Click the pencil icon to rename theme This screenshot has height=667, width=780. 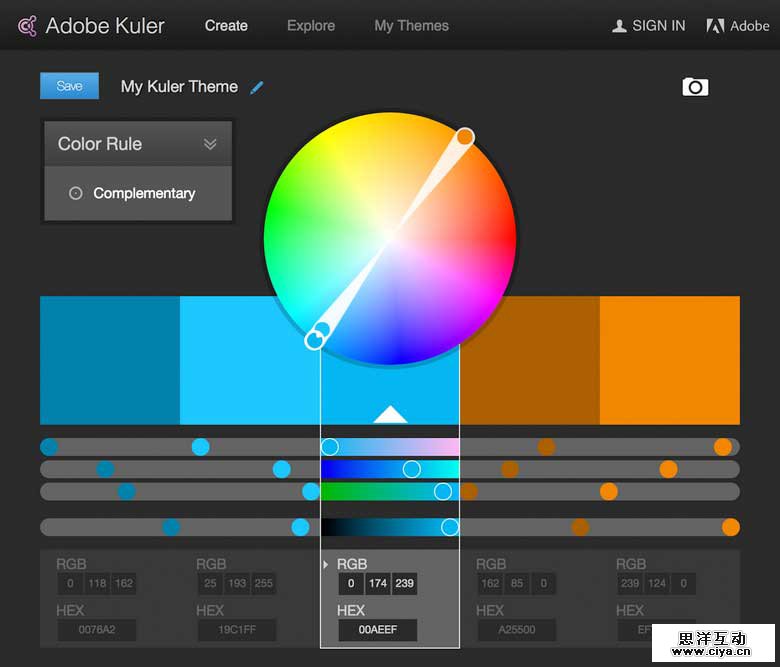257,87
